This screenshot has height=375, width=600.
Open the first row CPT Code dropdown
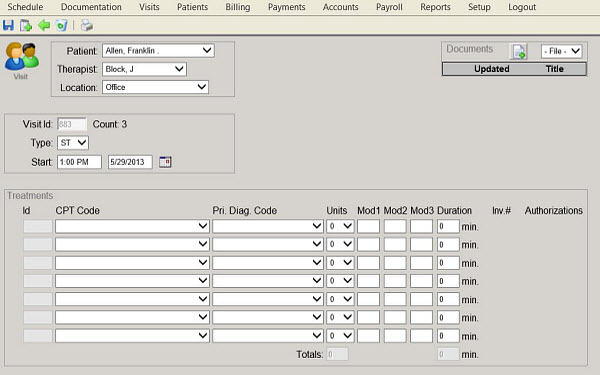(x=132, y=226)
